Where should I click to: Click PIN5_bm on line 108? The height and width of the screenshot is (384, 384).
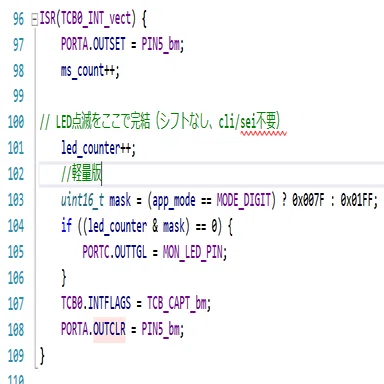click(161, 330)
